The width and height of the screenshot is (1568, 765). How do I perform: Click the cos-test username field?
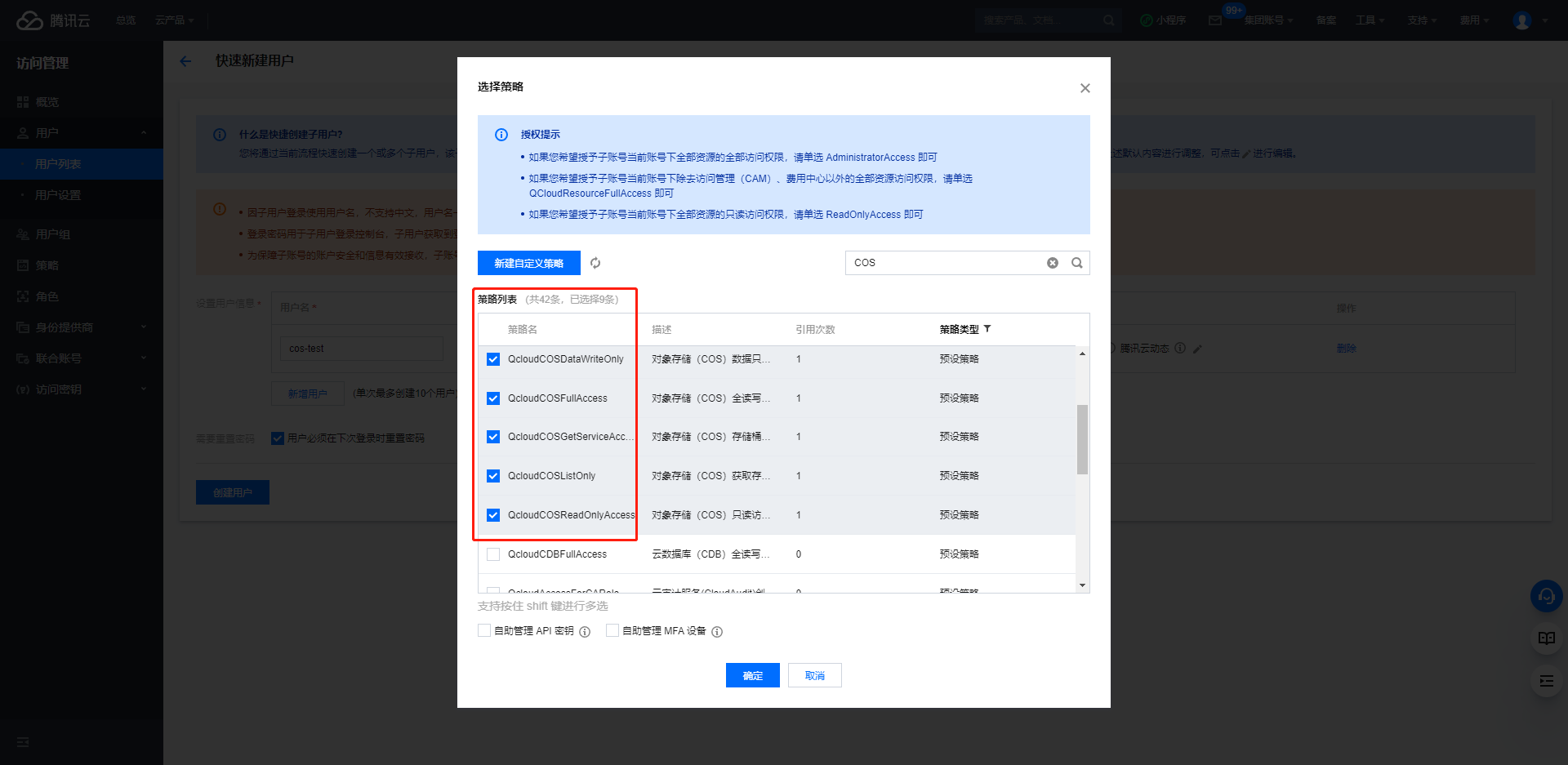(x=362, y=349)
